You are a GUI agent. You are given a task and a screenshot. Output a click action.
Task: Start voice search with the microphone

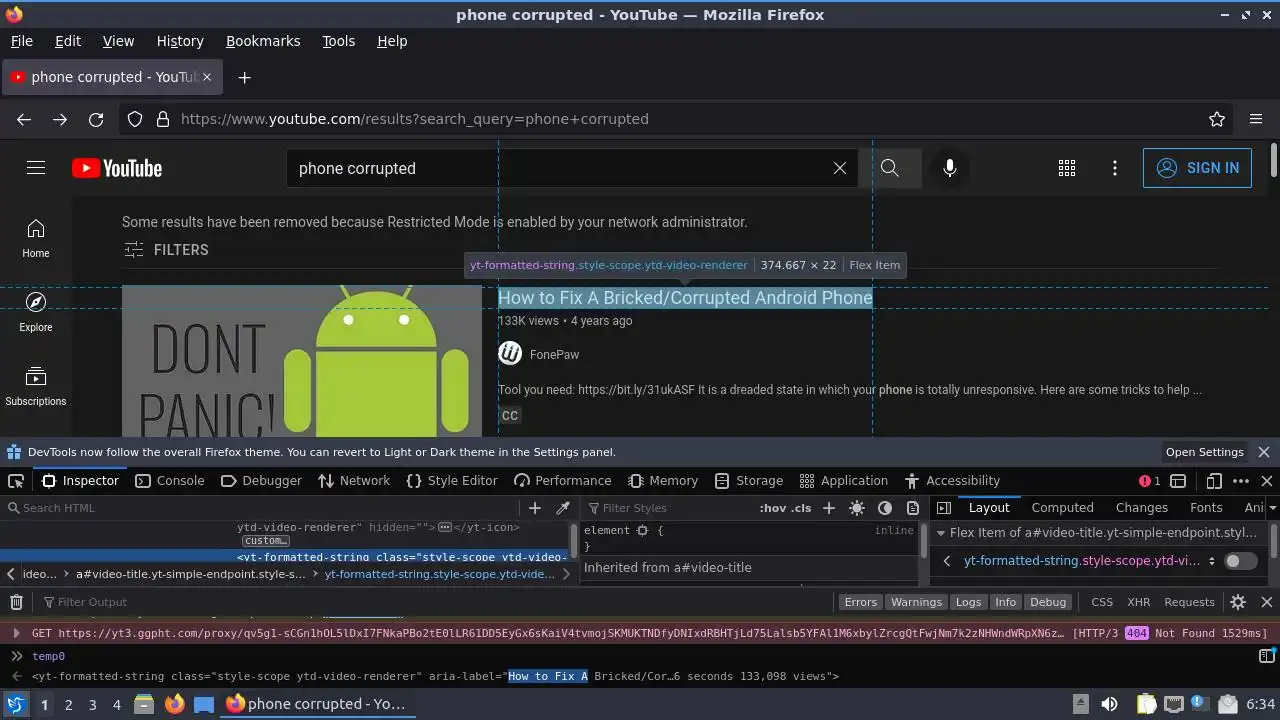click(x=950, y=168)
